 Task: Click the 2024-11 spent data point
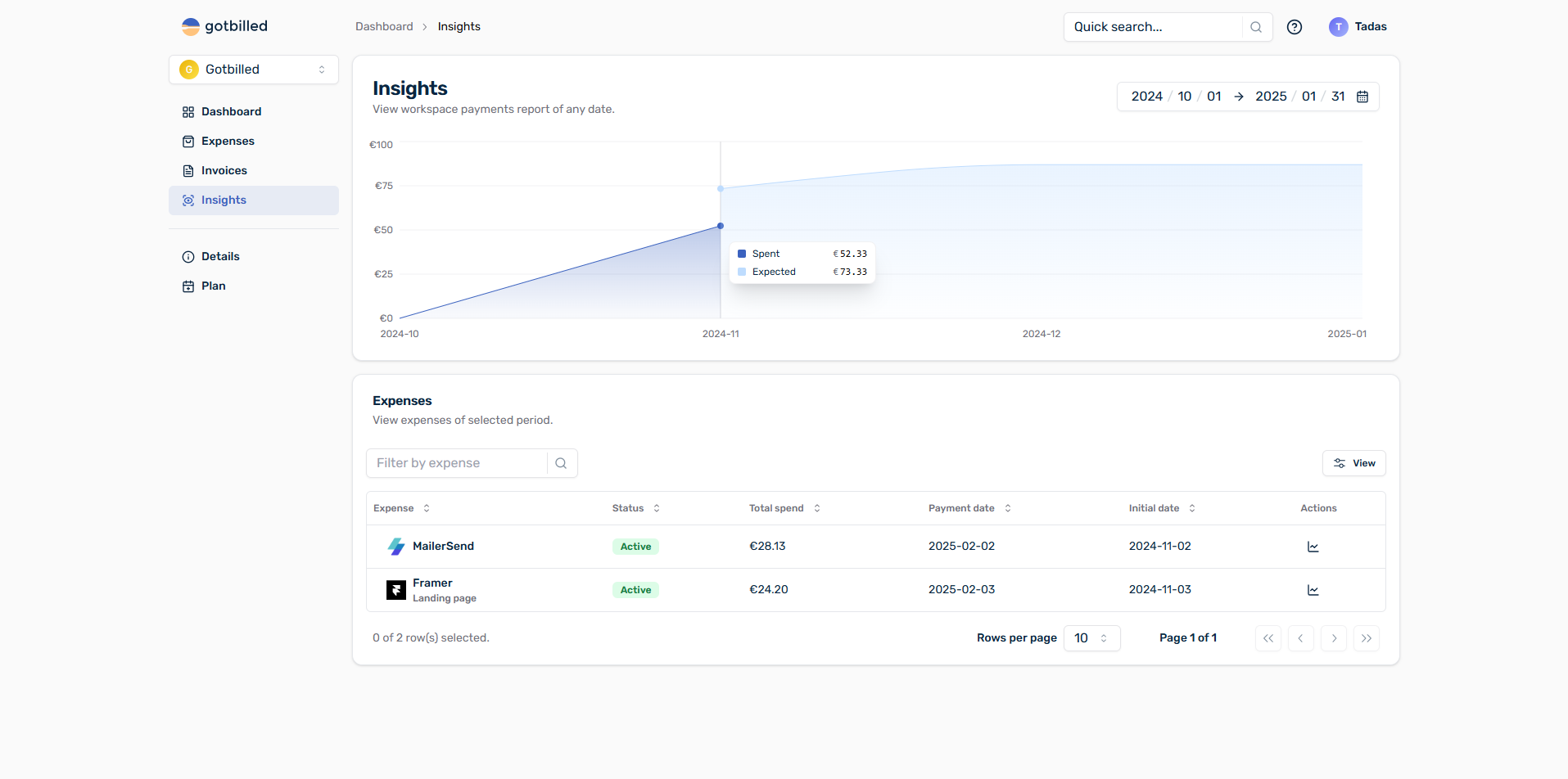721,226
